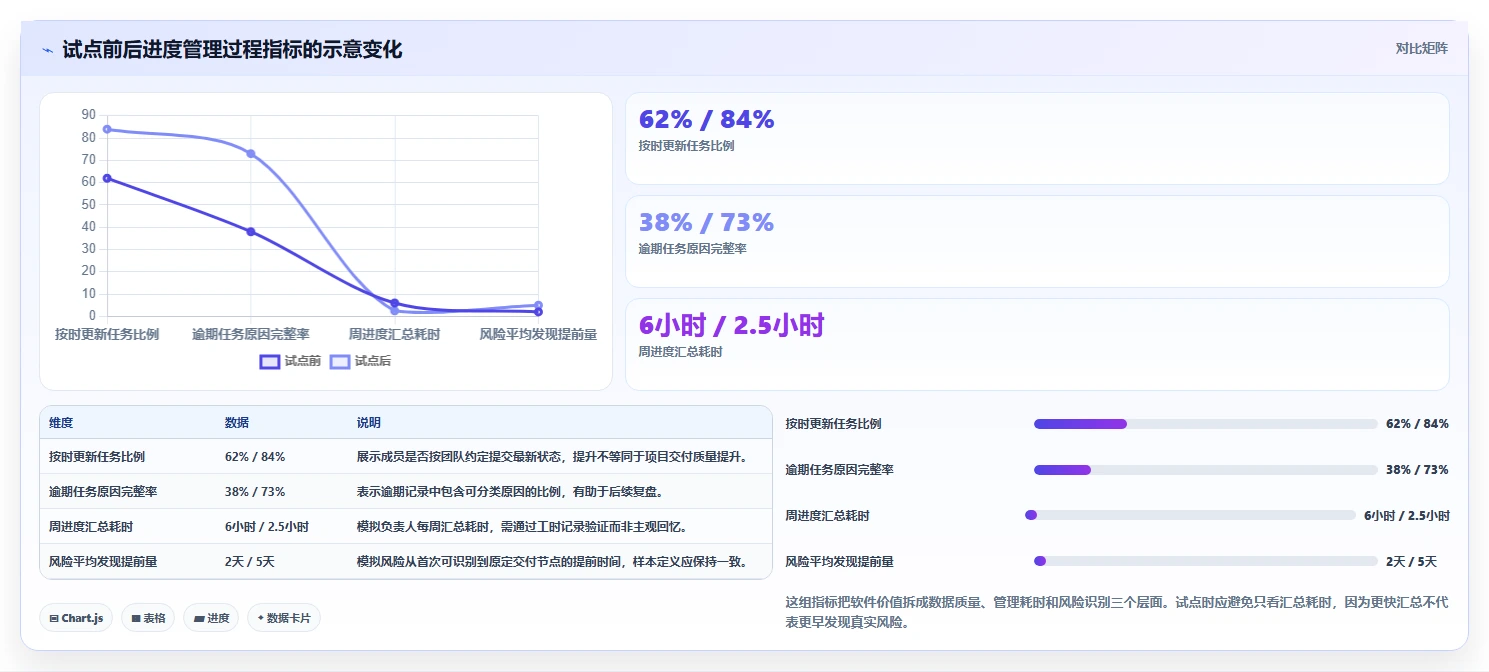
Task: Click the y-axis value 90 on the chart
Action: point(89,115)
